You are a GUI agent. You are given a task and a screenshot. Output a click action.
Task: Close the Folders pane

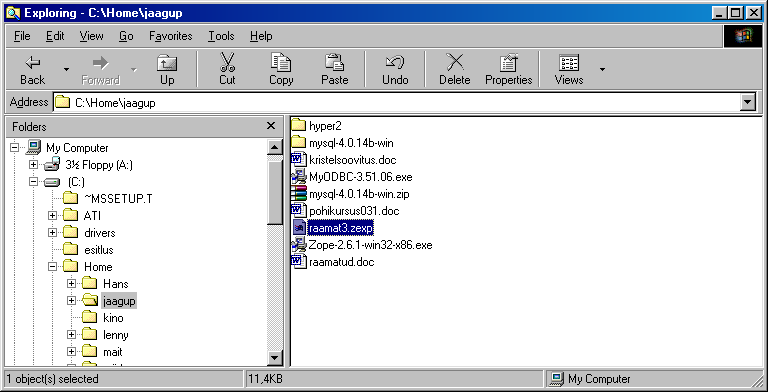coord(270,126)
